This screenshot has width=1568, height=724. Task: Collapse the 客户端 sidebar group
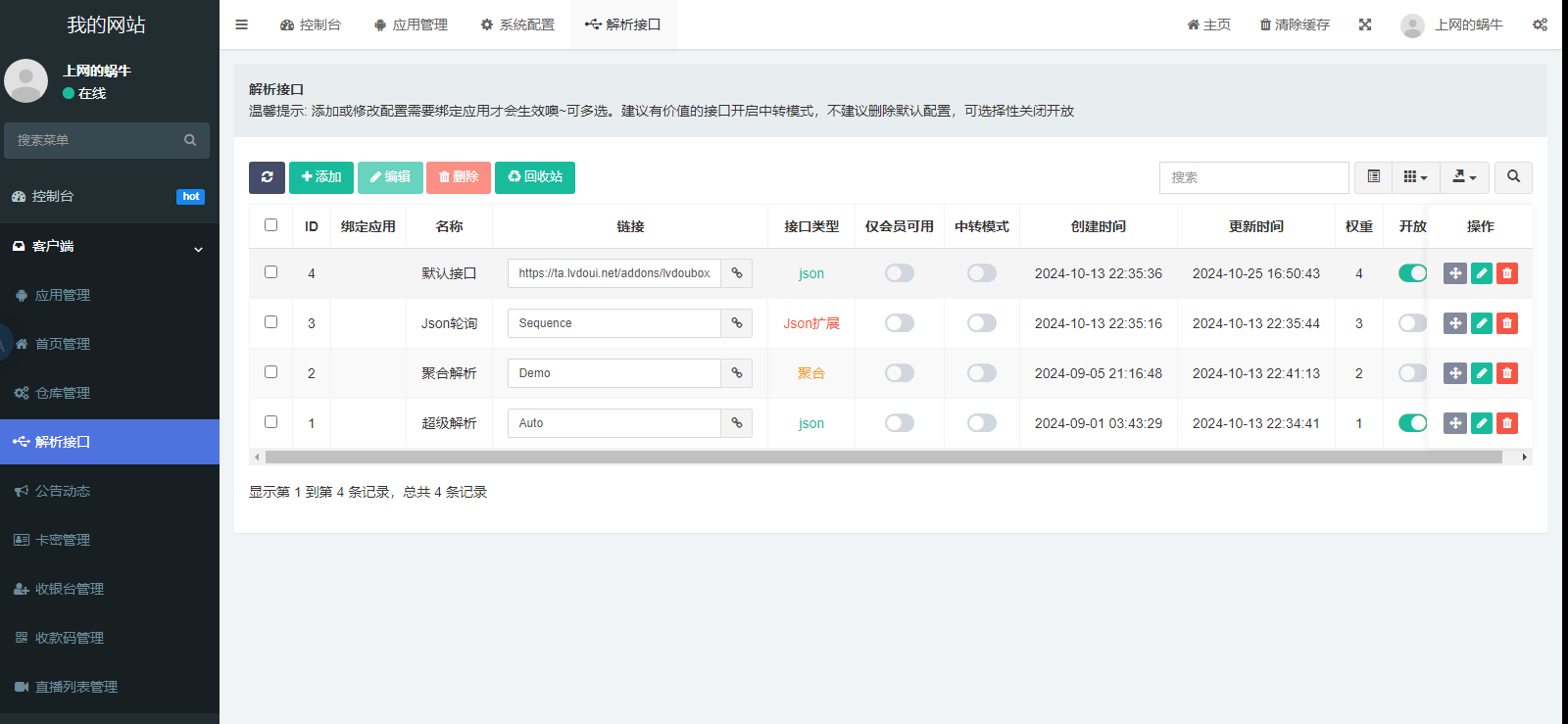pos(110,247)
